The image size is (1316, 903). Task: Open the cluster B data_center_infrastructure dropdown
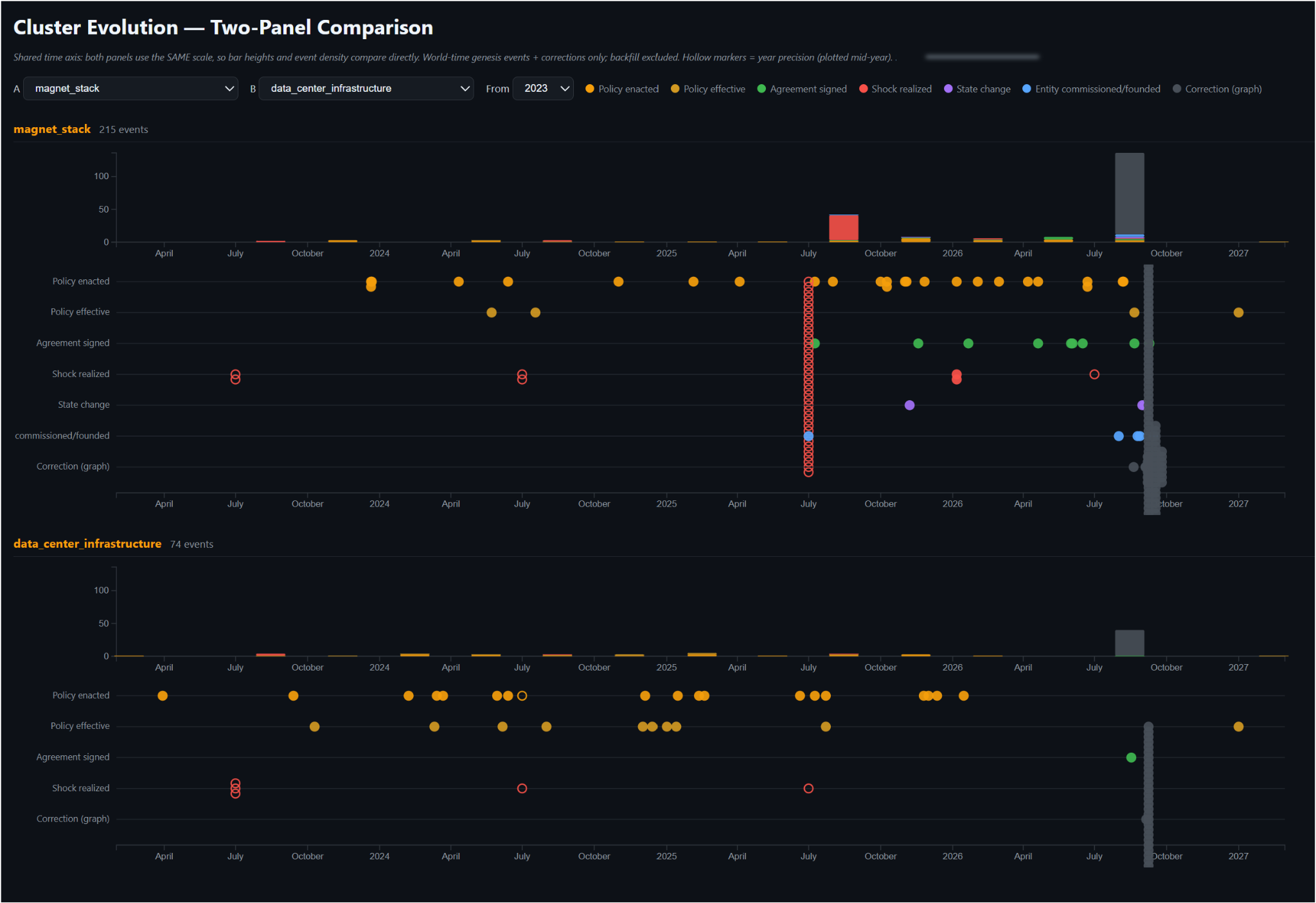366,89
